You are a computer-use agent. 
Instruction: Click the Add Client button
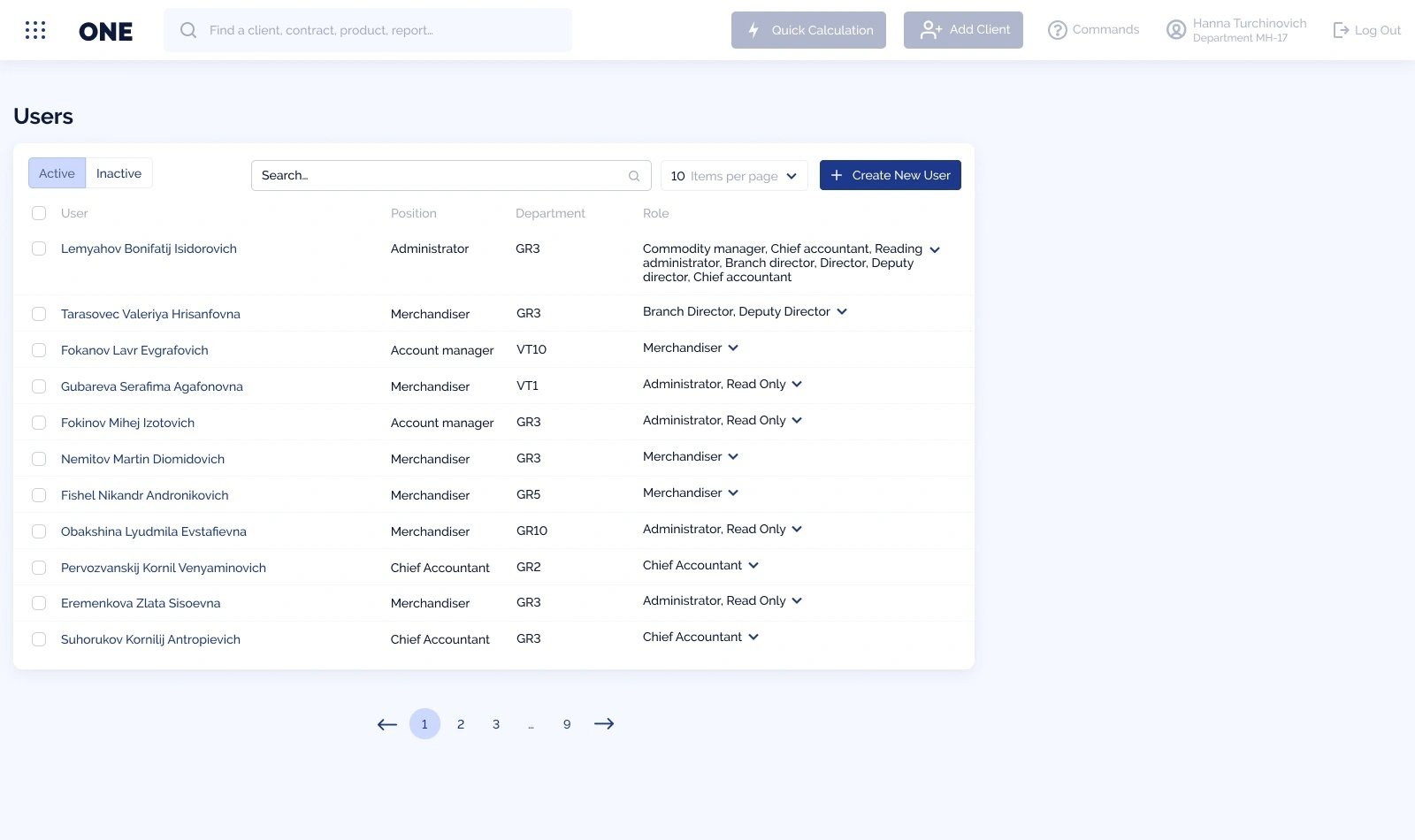[963, 30]
